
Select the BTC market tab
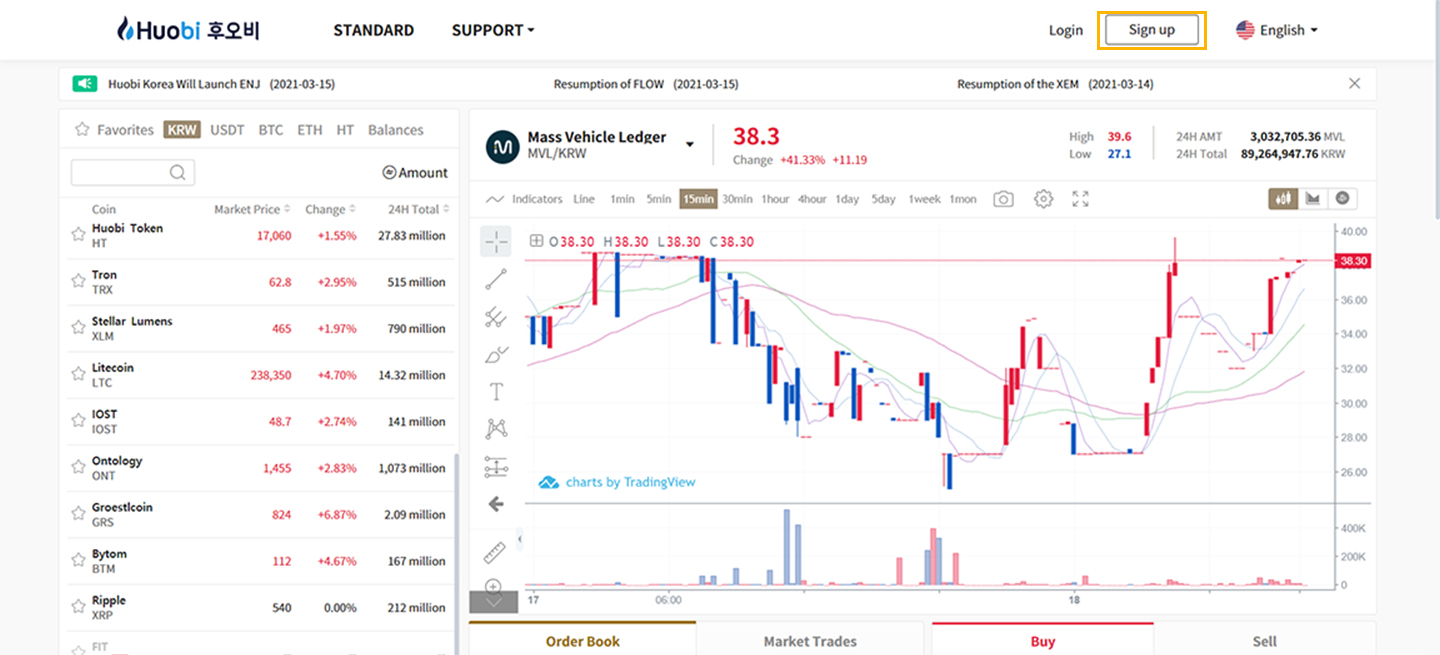(x=270, y=130)
